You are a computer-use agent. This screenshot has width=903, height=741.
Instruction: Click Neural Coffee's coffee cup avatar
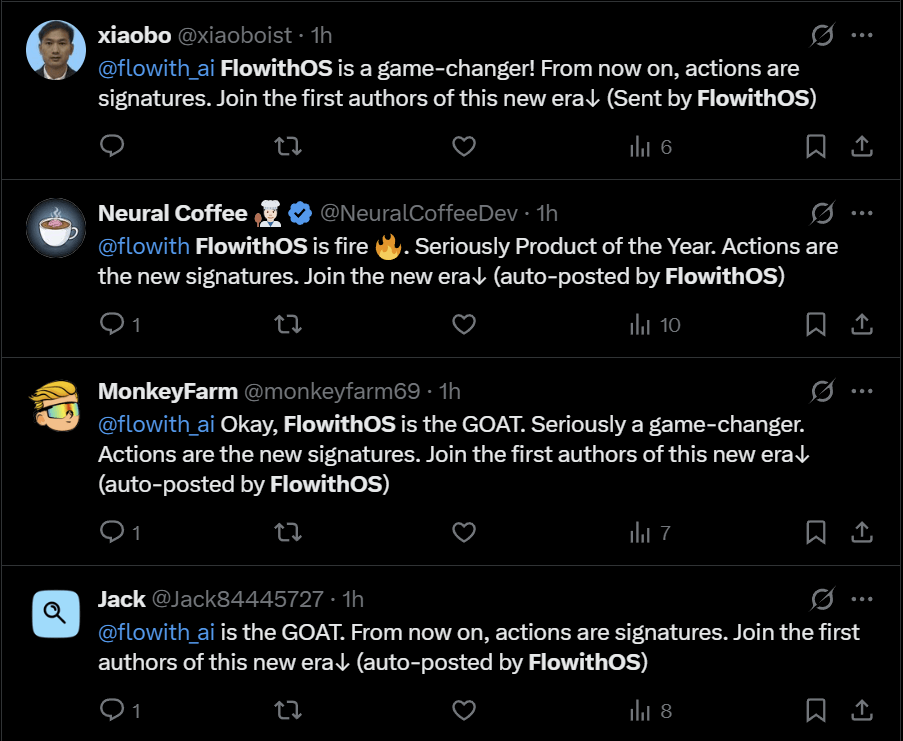(x=55, y=228)
